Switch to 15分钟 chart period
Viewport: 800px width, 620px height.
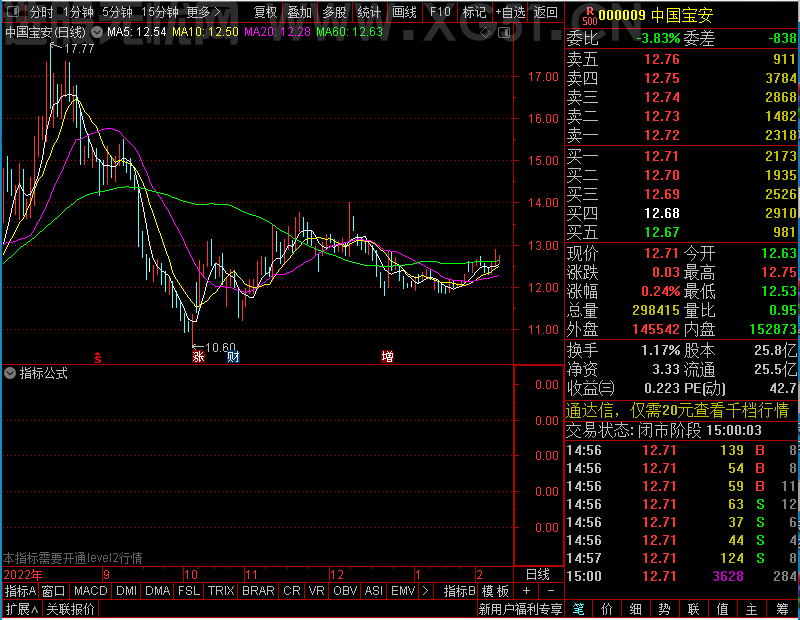(x=160, y=12)
